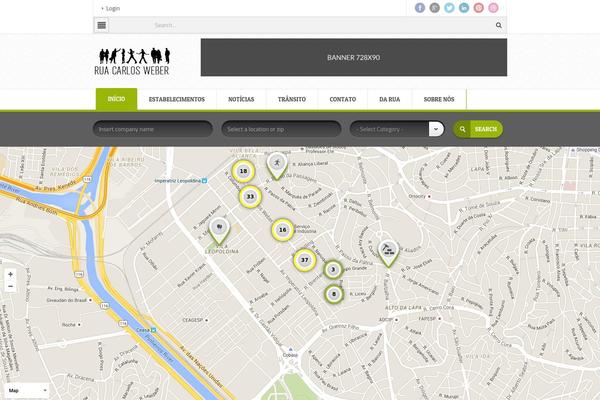
Task: Open the Estabelecimentos menu
Action: tap(177, 100)
